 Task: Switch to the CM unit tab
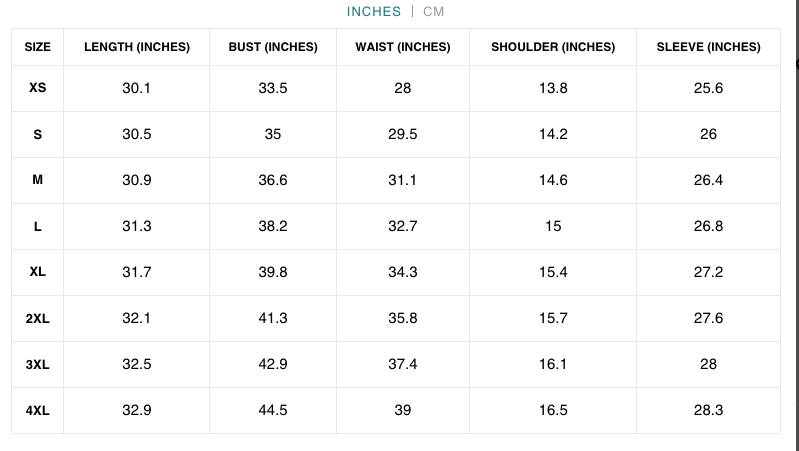[x=433, y=12]
